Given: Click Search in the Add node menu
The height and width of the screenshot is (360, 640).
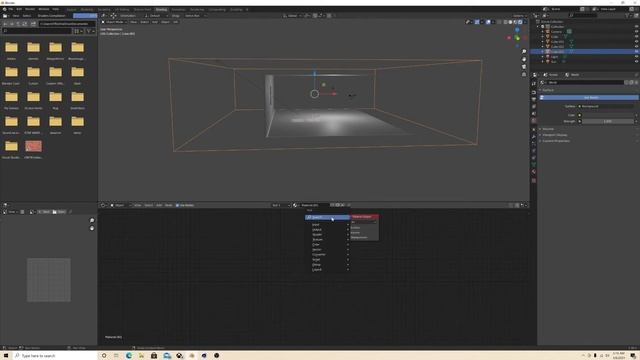Looking at the screenshot, I should point(327,217).
